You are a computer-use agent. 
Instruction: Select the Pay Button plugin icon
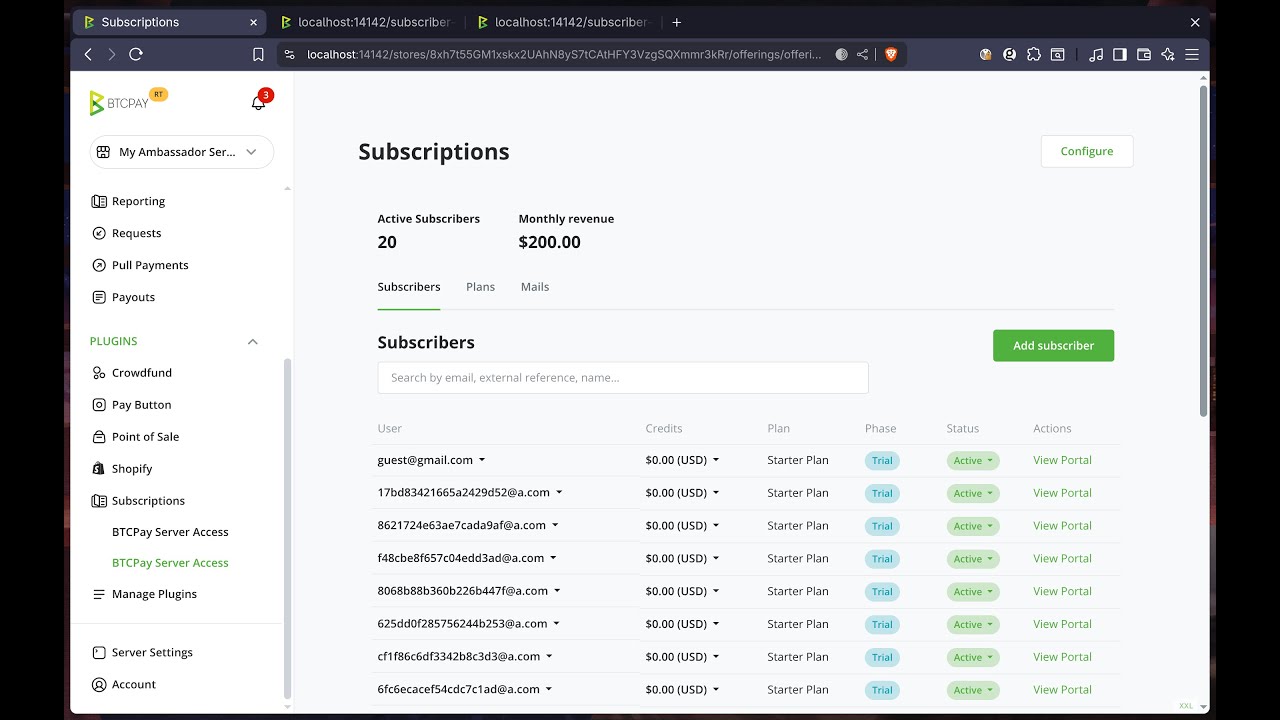(x=98, y=404)
